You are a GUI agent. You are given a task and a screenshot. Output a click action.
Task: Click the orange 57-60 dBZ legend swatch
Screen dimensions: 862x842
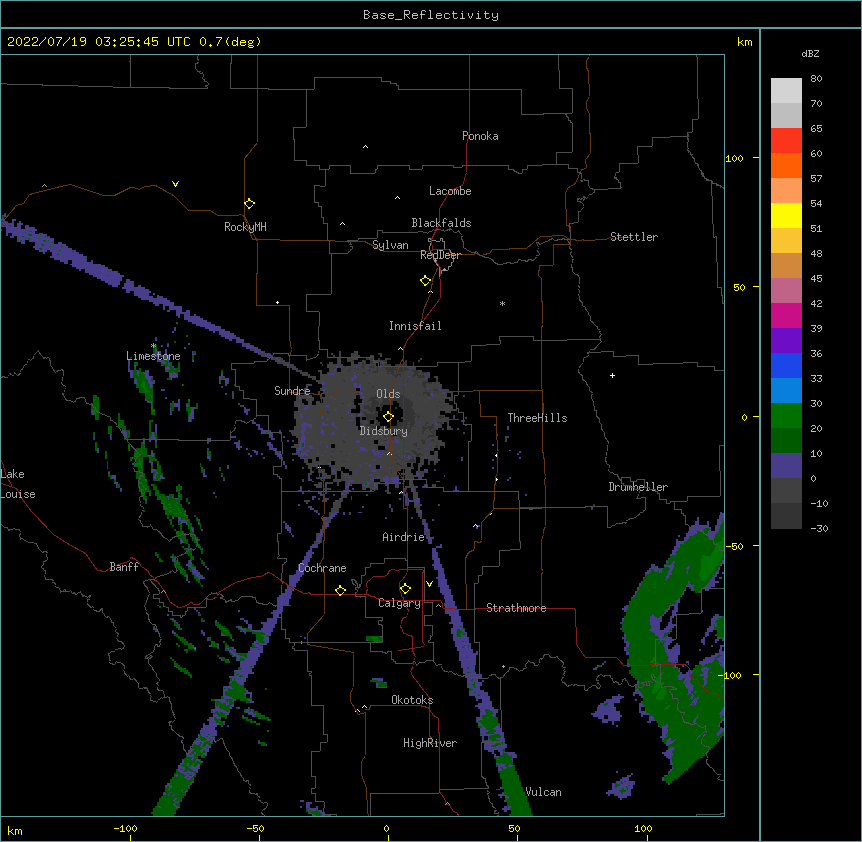coord(786,166)
